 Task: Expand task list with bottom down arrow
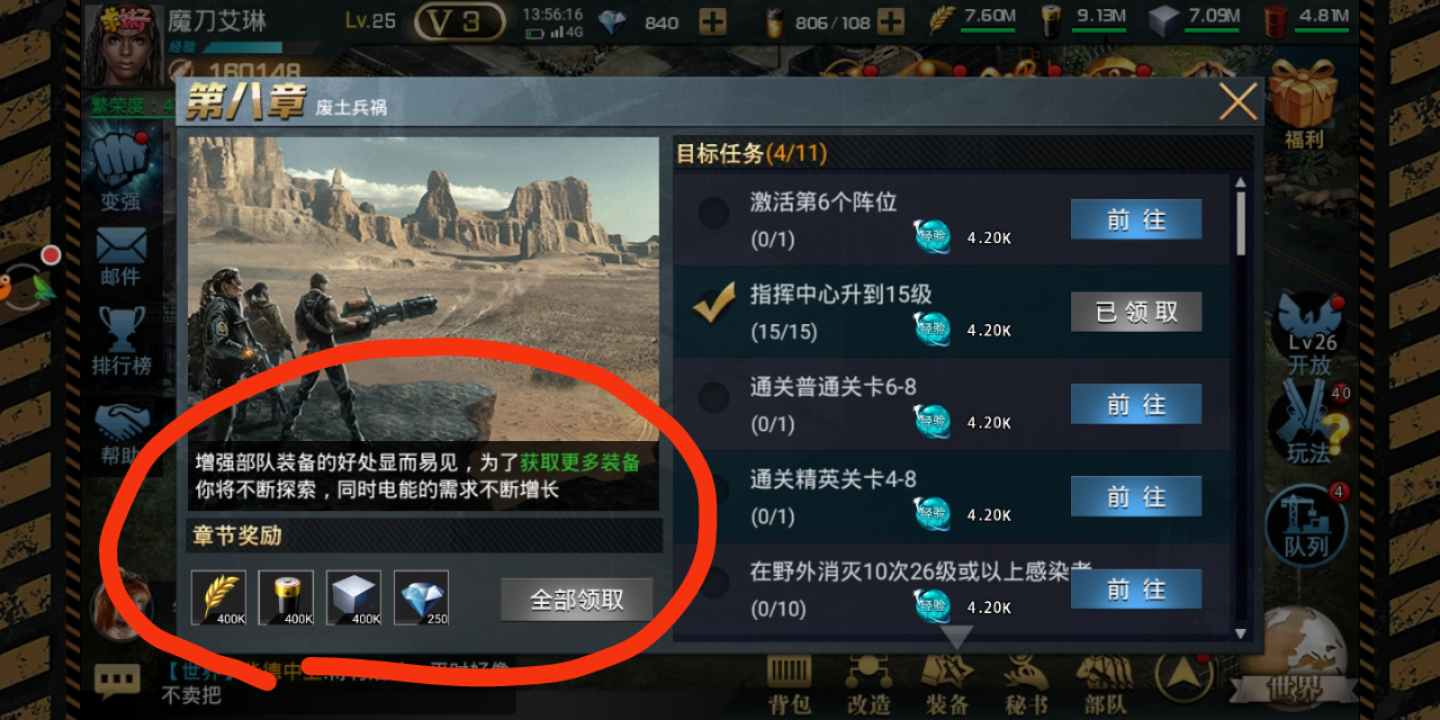tap(956, 637)
